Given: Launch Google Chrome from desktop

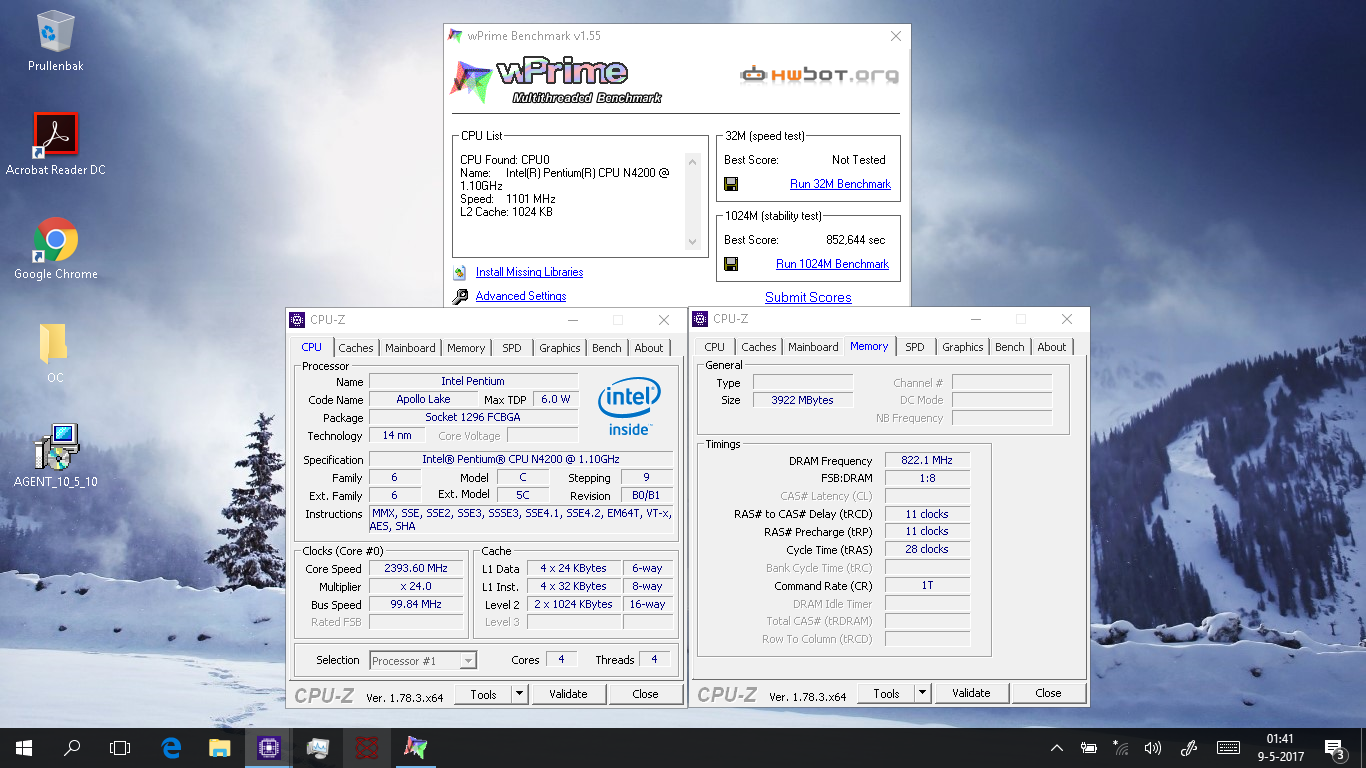Looking at the screenshot, I should (55, 248).
